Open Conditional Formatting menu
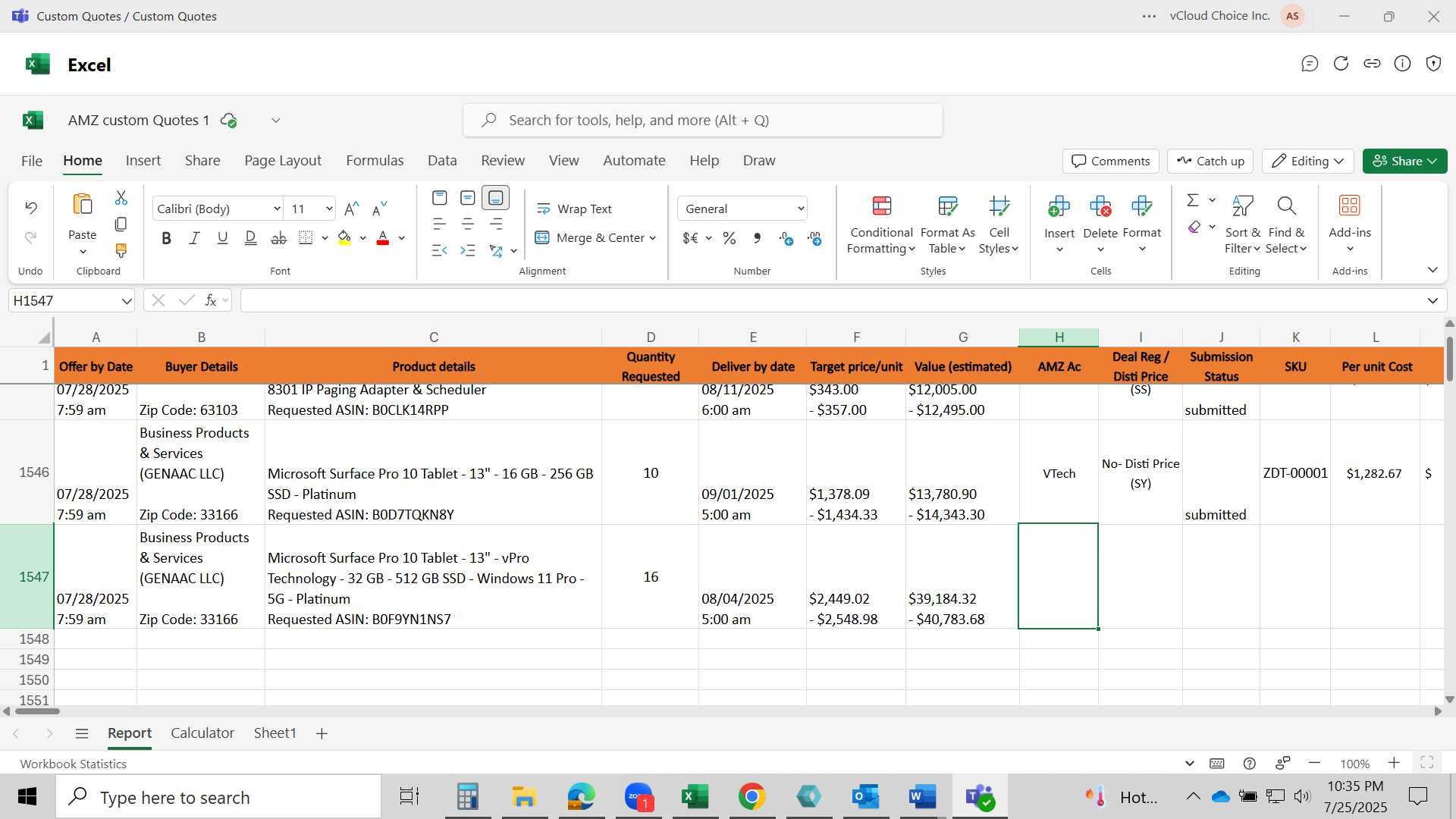This screenshot has height=819, width=1456. [x=881, y=224]
